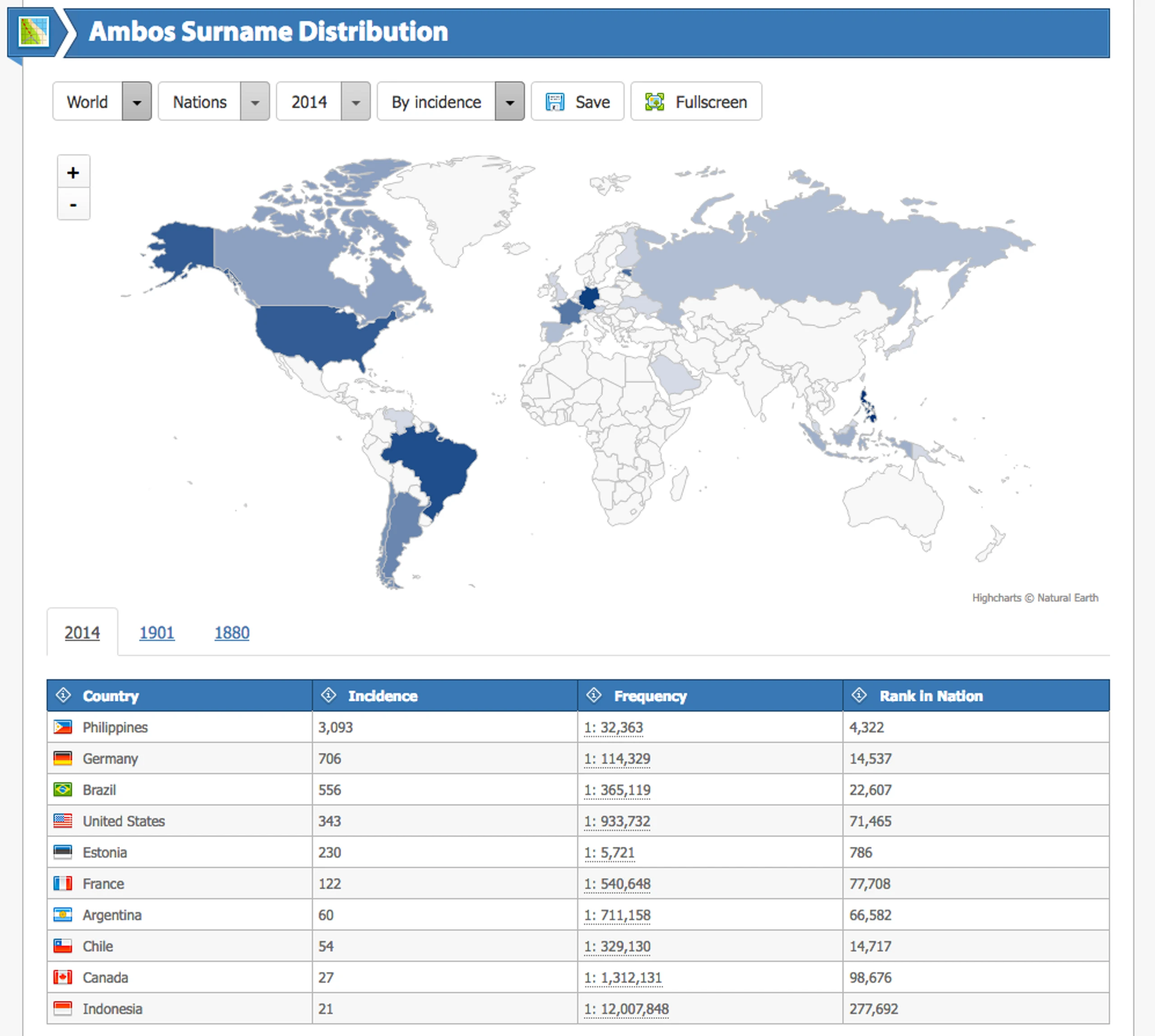Zoom out the map with minus button
The width and height of the screenshot is (1155, 1036).
74,204
